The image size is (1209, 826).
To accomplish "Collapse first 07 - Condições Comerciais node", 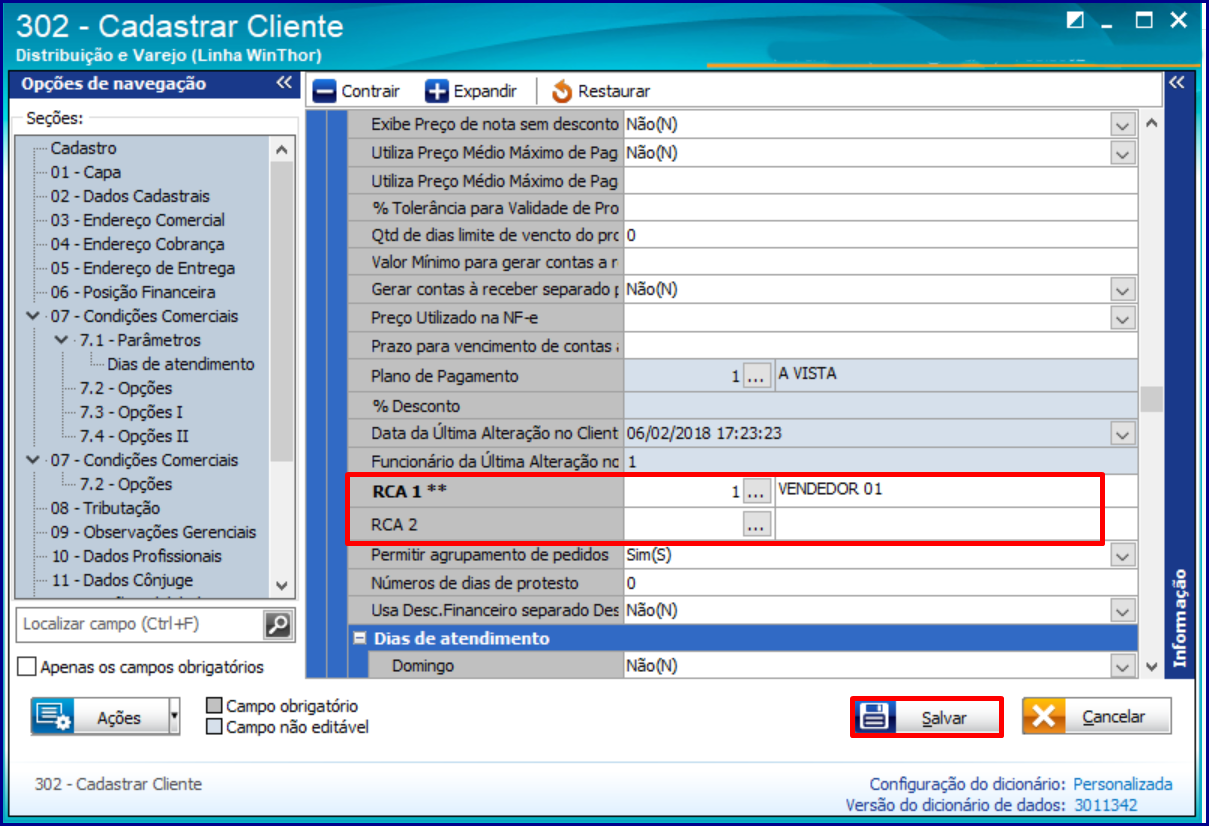I will [x=31, y=316].
